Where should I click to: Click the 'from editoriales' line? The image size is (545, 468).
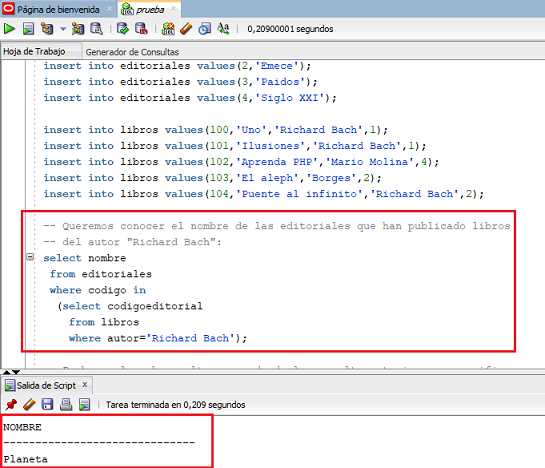click(x=100, y=274)
